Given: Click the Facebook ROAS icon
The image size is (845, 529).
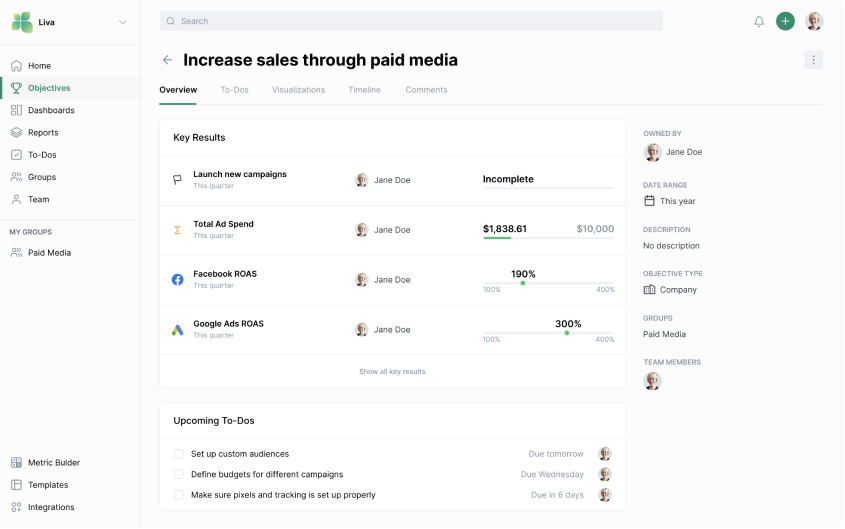Looking at the screenshot, I should pyautogui.click(x=177, y=280).
